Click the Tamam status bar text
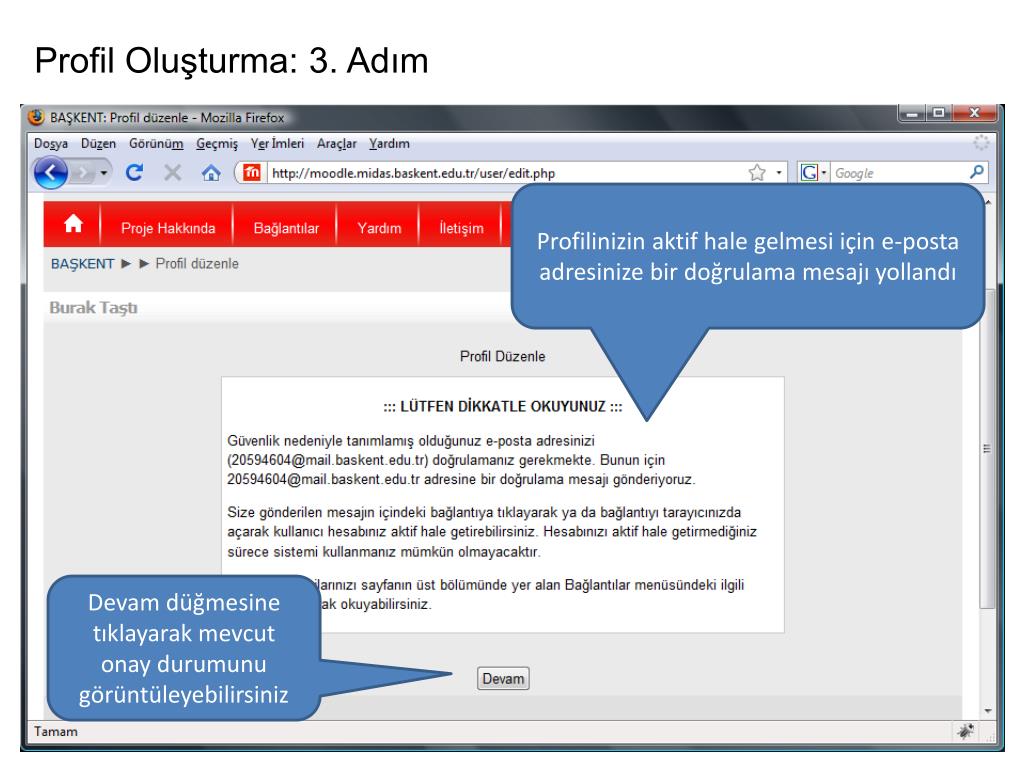The height and width of the screenshot is (768, 1024). 56,731
